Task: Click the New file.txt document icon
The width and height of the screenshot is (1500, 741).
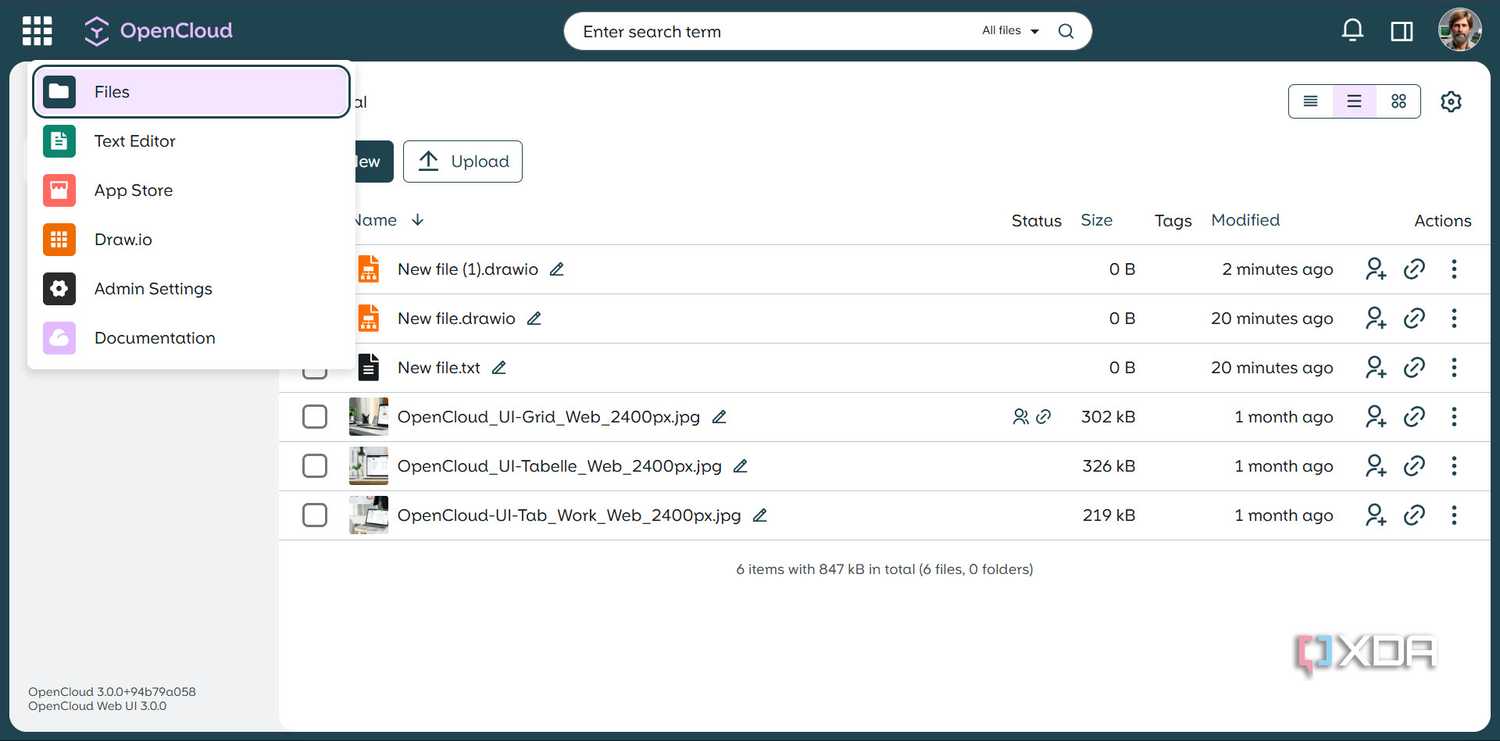Action: [x=369, y=367]
